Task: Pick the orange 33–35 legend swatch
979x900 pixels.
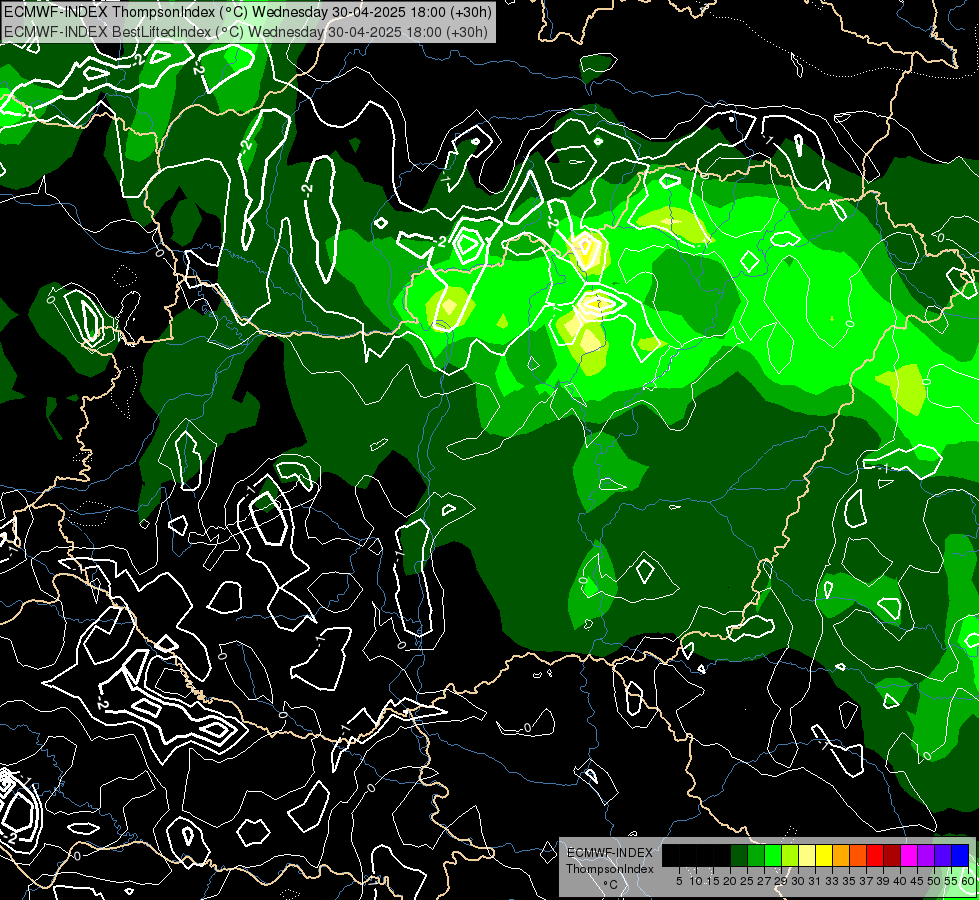Action: click(x=841, y=855)
